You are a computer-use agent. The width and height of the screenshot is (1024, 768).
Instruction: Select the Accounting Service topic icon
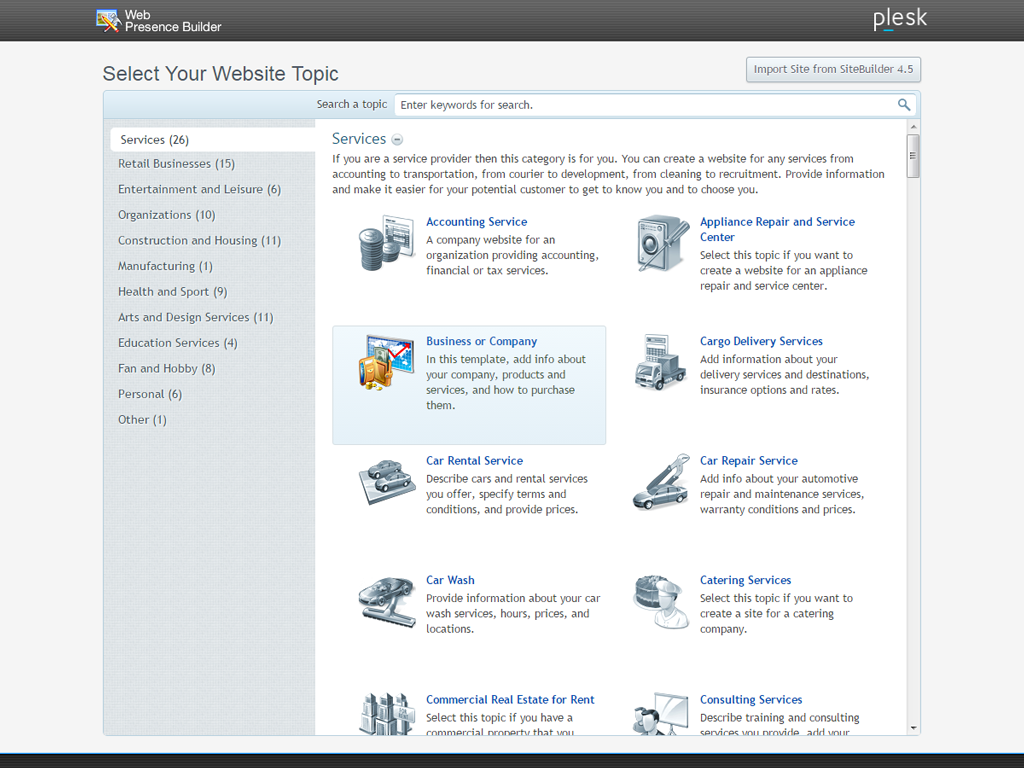point(387,244)
